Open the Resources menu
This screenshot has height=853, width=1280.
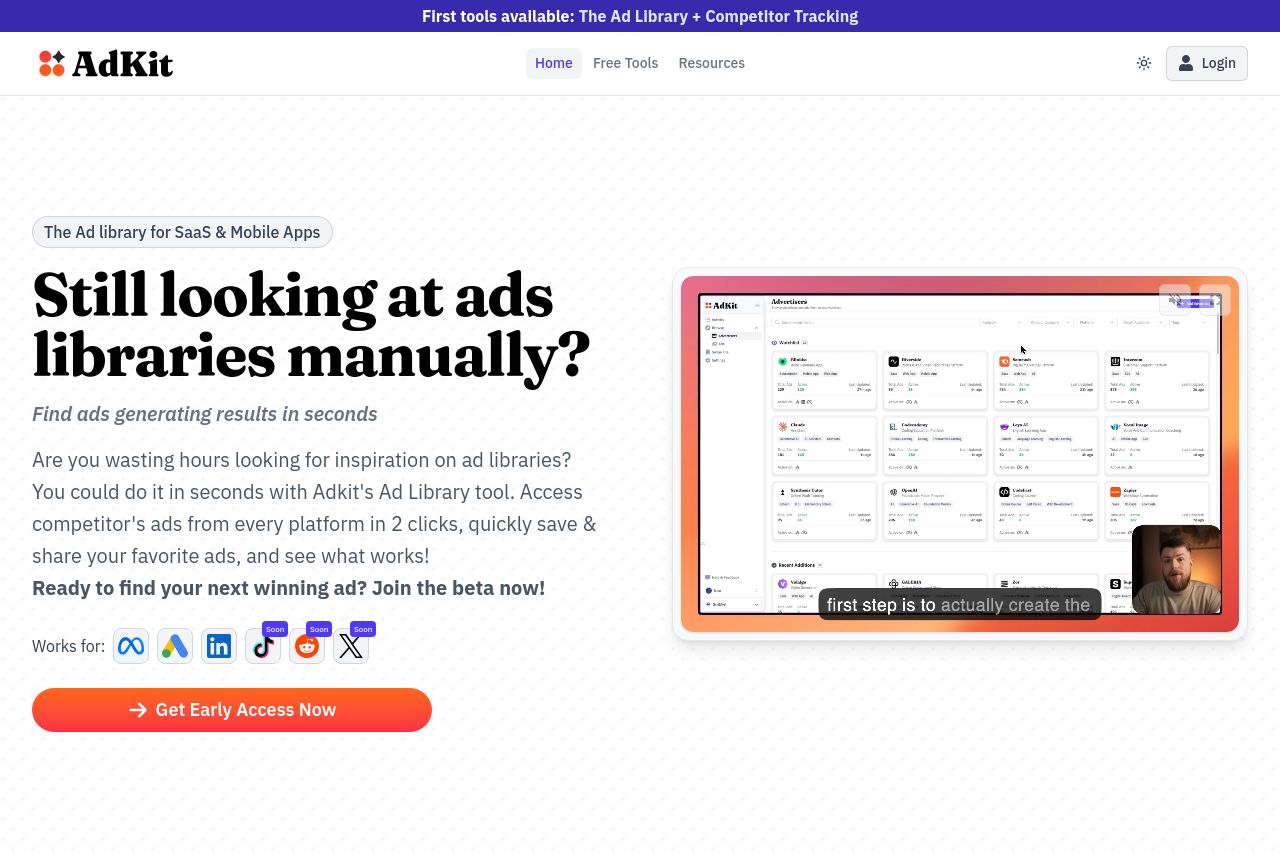711,63
